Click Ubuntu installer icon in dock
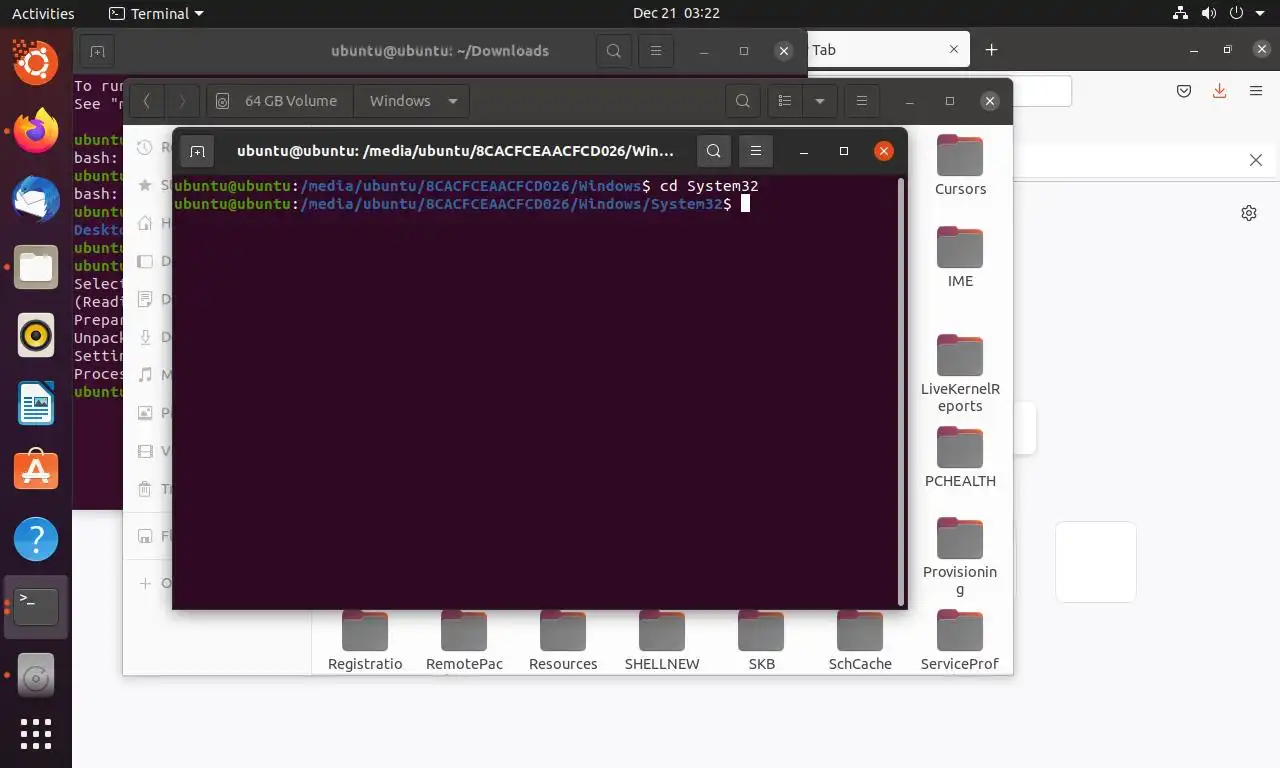 tap(36, 63)
